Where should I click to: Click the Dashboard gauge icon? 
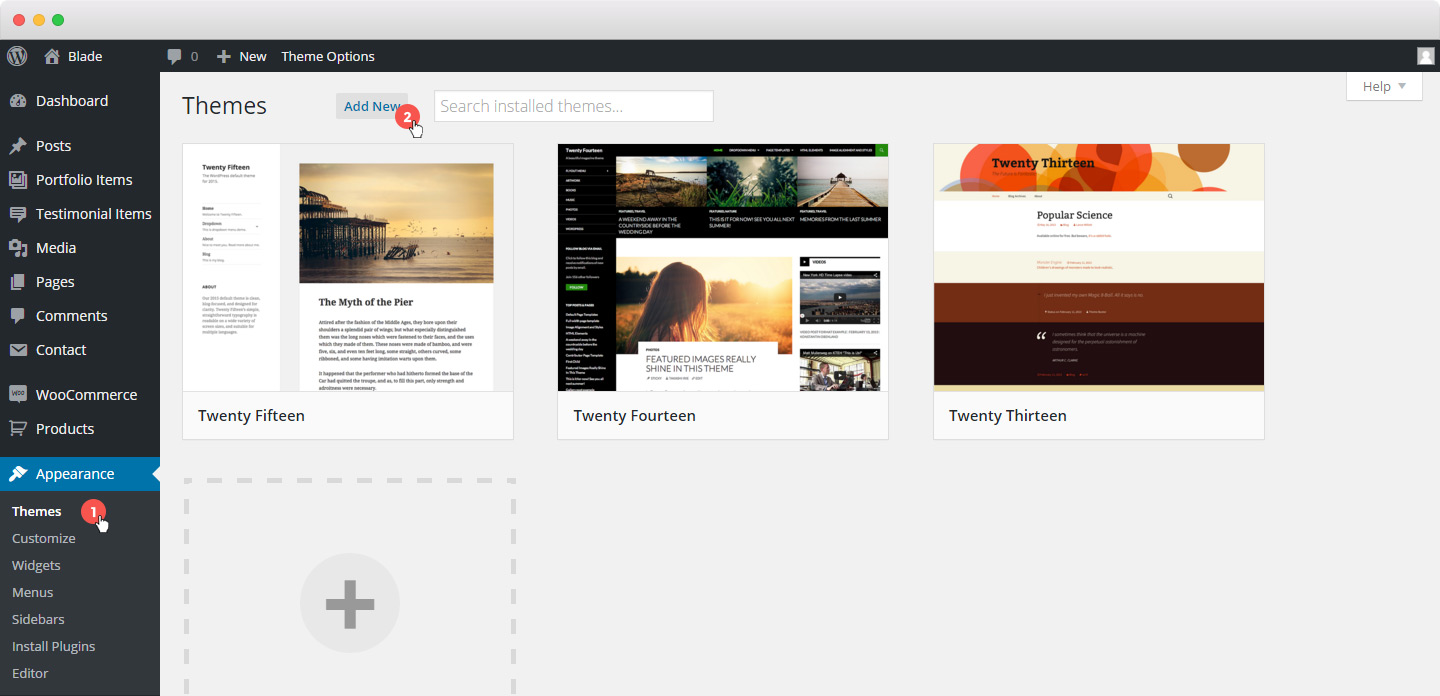[18, 101]
